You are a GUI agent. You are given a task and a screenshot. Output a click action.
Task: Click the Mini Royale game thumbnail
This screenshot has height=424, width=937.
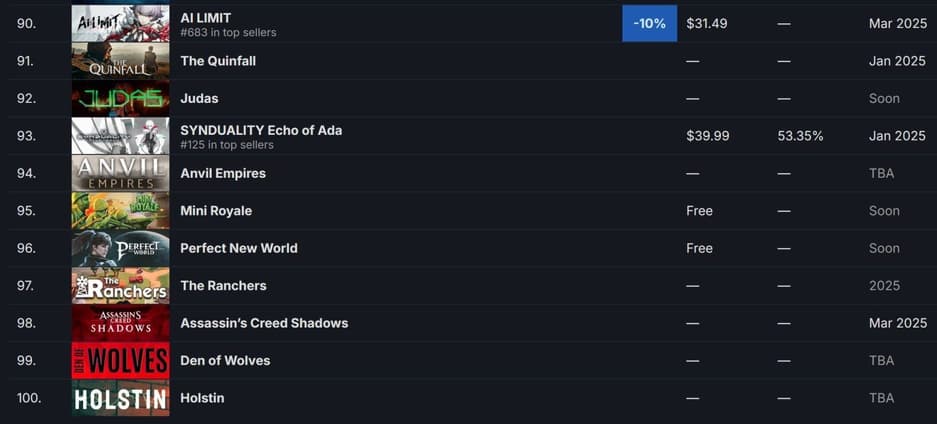[x=120, y=211]
